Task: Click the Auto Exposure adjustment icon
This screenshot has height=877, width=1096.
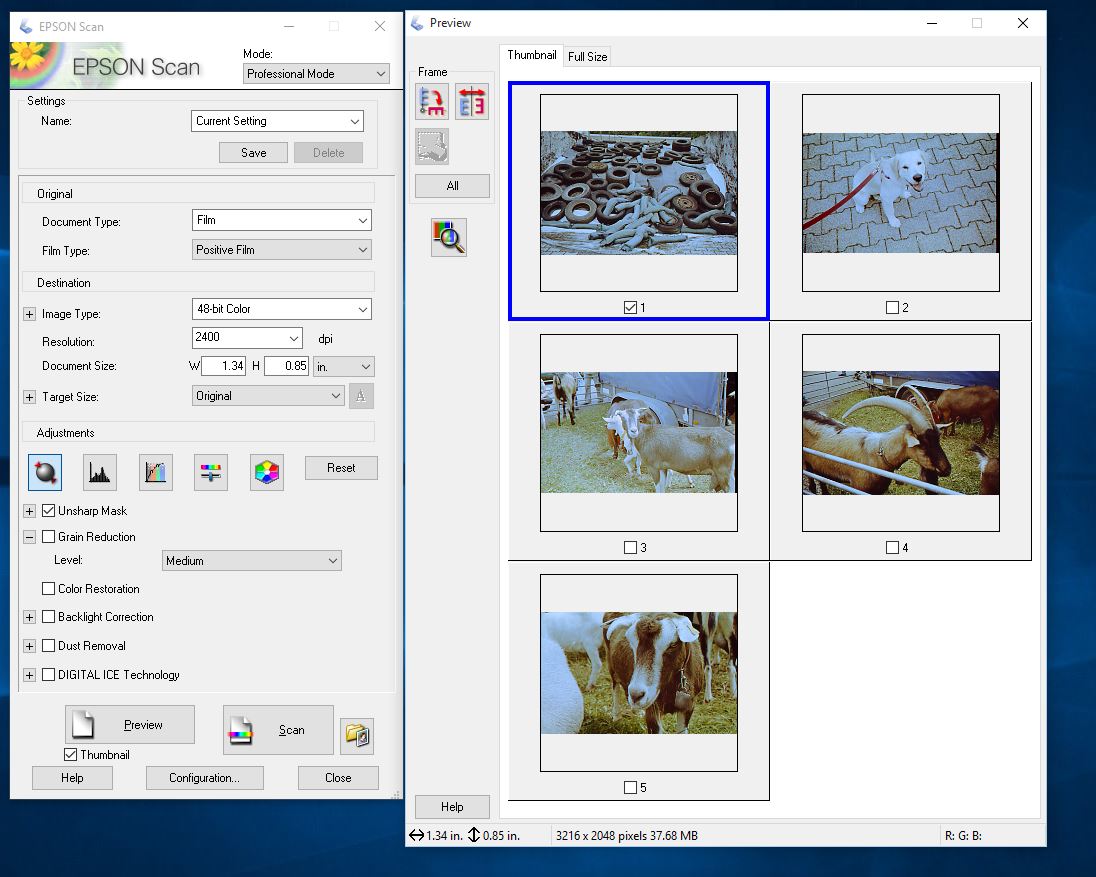Action: tap(45, 472)
